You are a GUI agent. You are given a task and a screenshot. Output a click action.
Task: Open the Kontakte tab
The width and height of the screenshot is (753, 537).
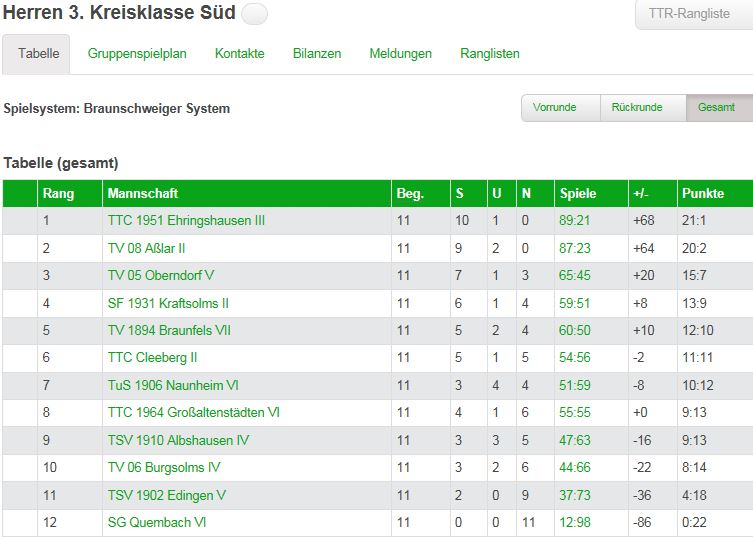(240, 53)
